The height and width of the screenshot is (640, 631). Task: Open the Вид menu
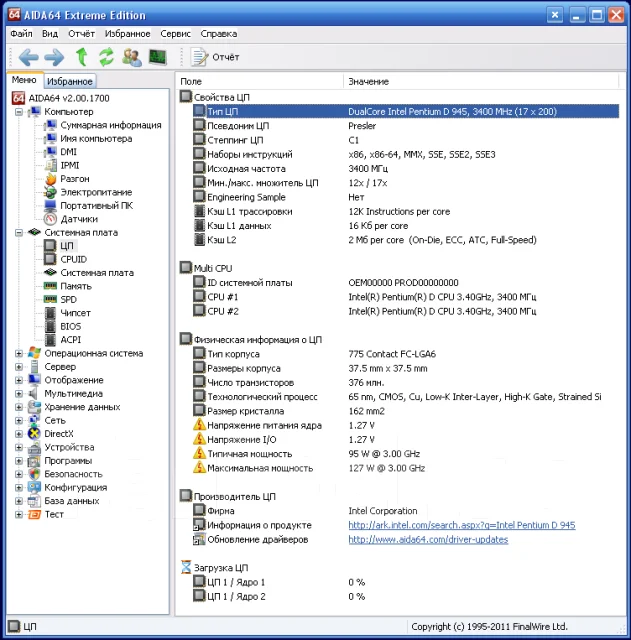point(50,33)
